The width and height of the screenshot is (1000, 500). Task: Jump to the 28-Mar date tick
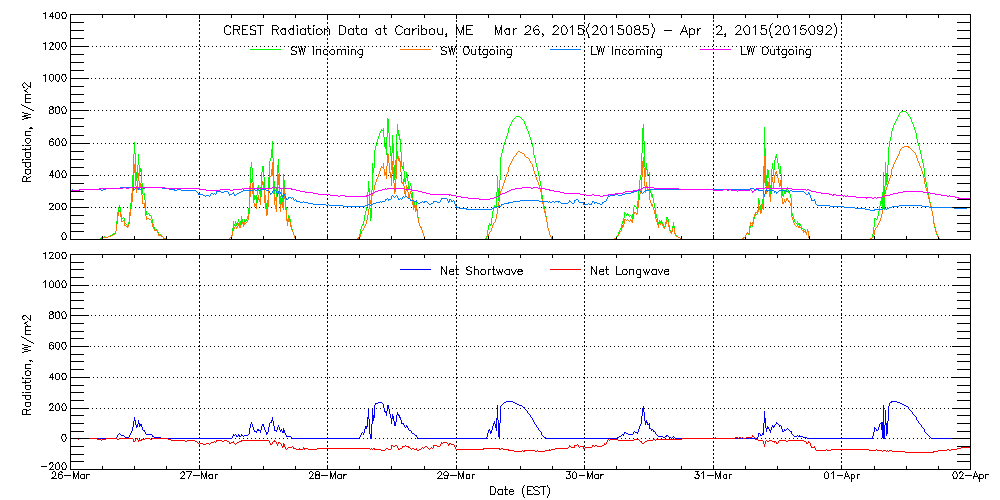pyautogui.click(x=328, y=477)
